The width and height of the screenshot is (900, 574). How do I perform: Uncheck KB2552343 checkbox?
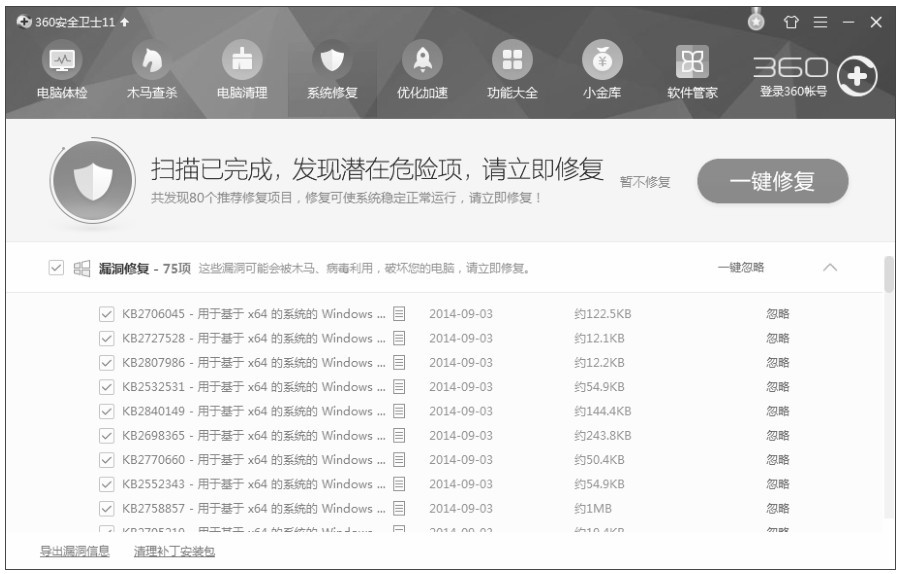tap(106, 484)
